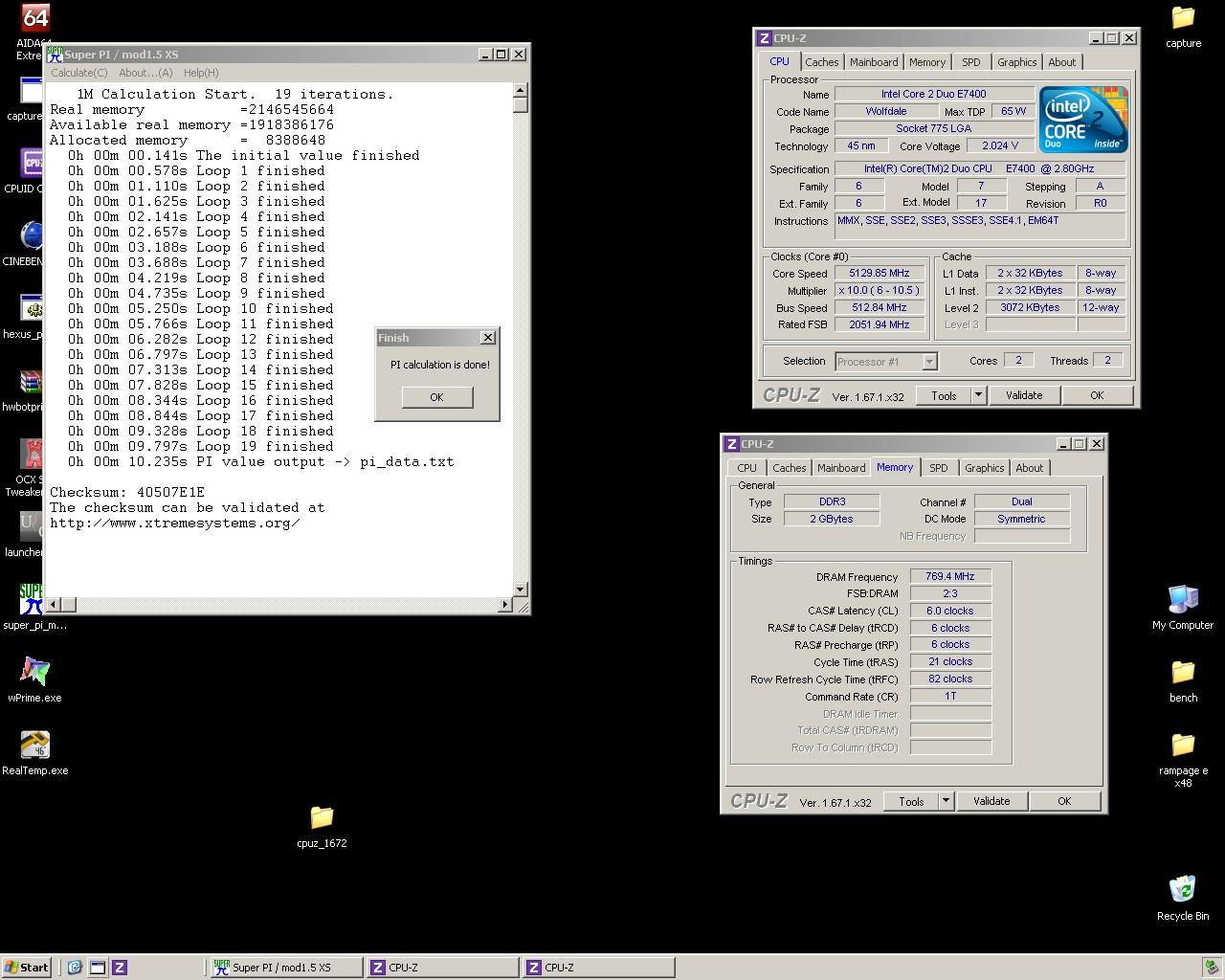Open the Help(H) menu in Super PI
The height and width of the screenshot is (980, 1225).
(x=201, y=73)
